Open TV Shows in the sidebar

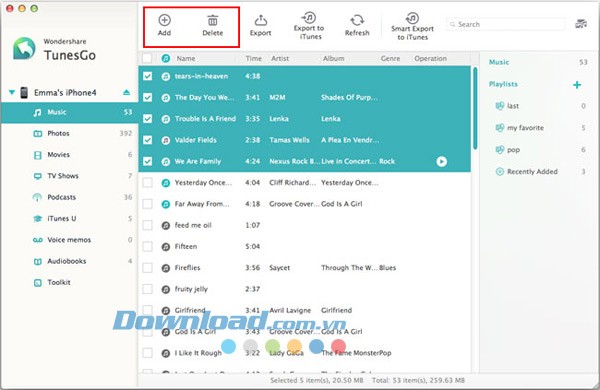pyautogui.click(x=69, y=176)
